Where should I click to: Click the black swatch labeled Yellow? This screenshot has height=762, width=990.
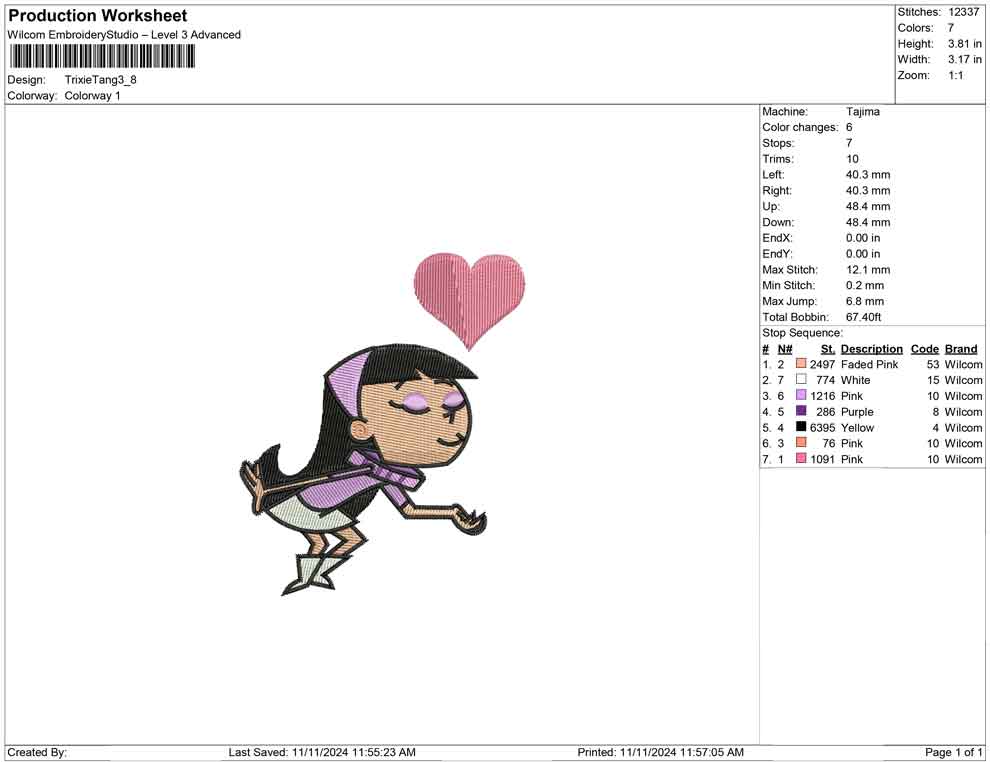tap(801, 427)
